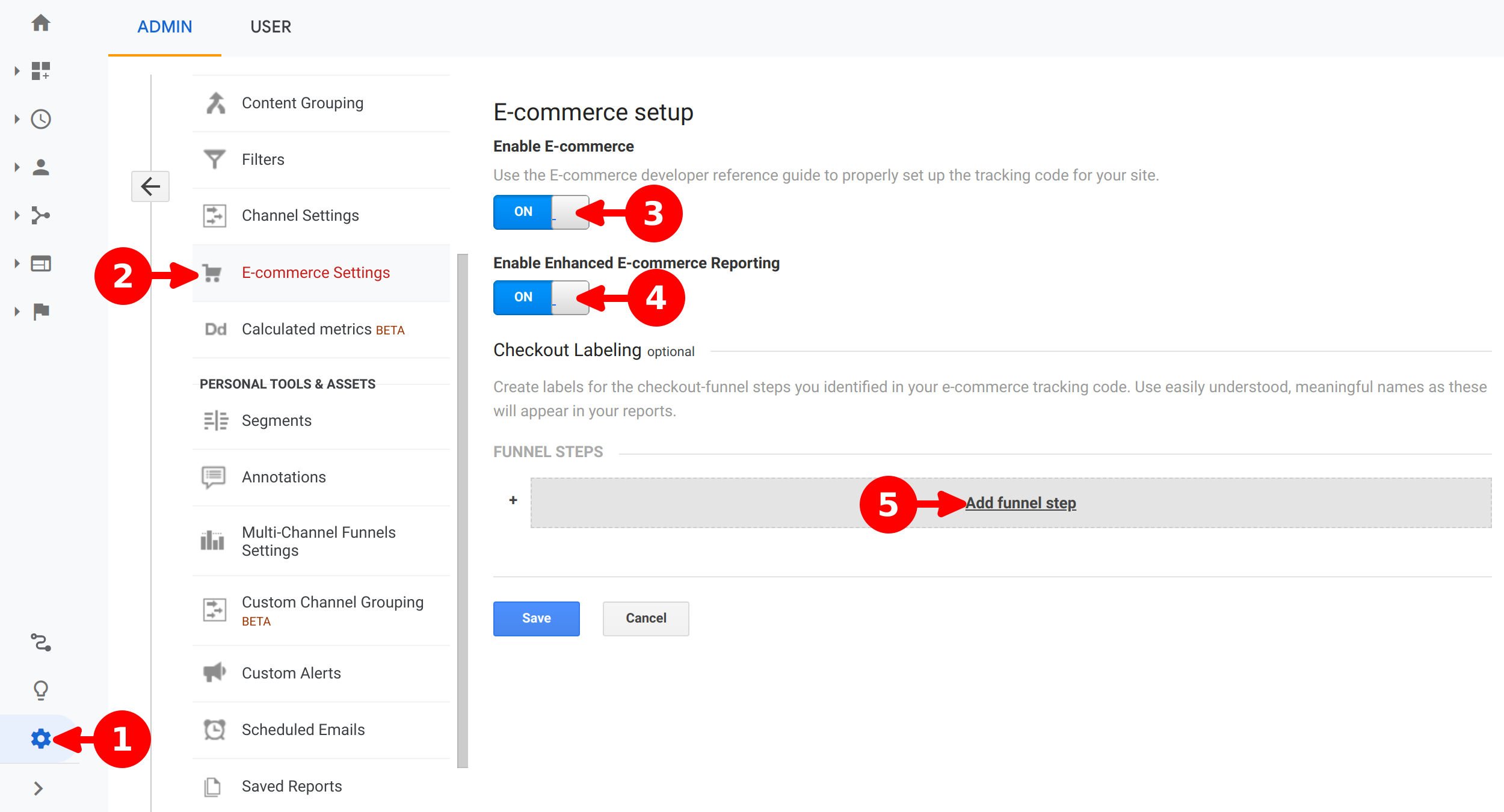Image resolution: width=1504 pixels, height=812 pixels.
Task: Open the Real-time clock icon
Action: [x=41, y=119]
